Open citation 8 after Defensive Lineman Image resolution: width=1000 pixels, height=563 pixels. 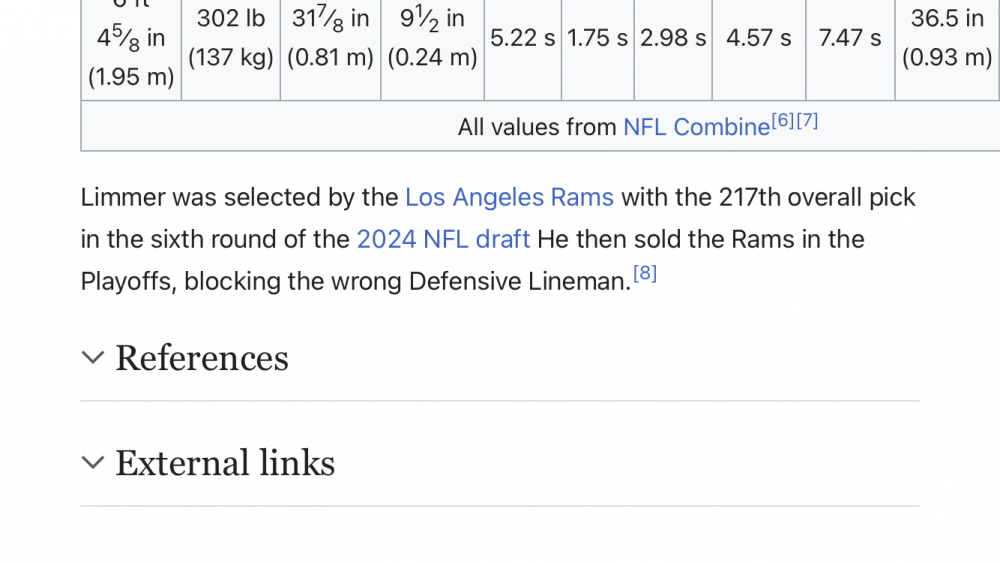pyautogui.click(x=645, y=273)
